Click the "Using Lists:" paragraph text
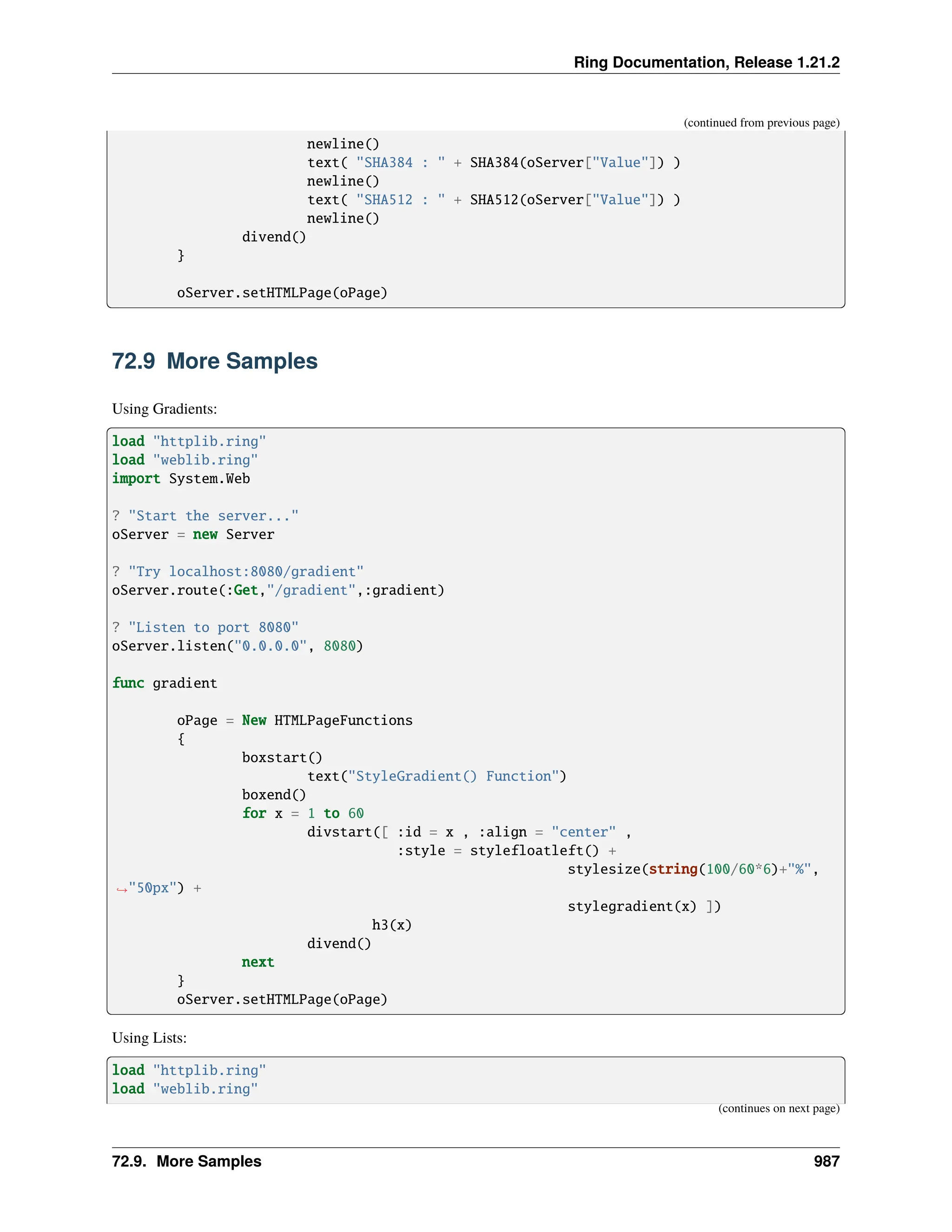952x1232 pixels. pos(149,1038)
